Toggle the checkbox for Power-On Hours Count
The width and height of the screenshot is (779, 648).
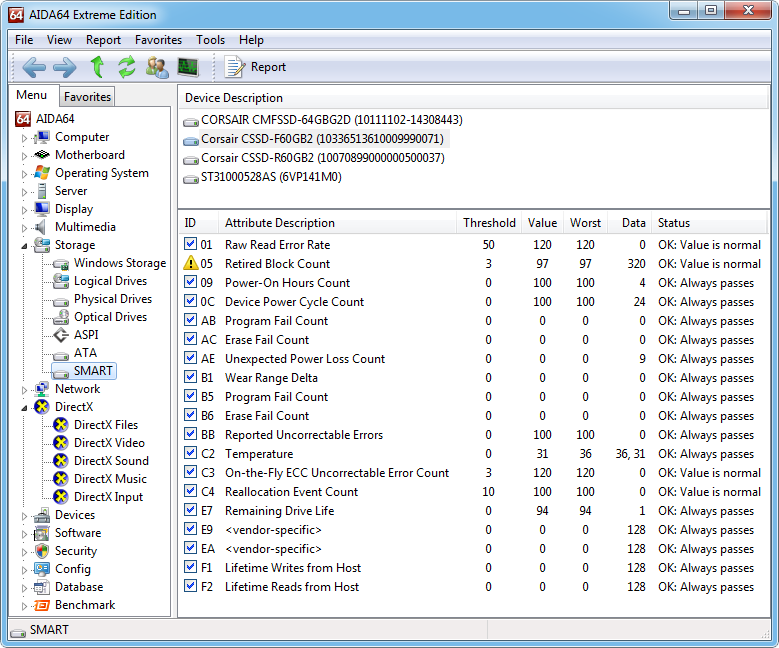(x=190, y=282)
